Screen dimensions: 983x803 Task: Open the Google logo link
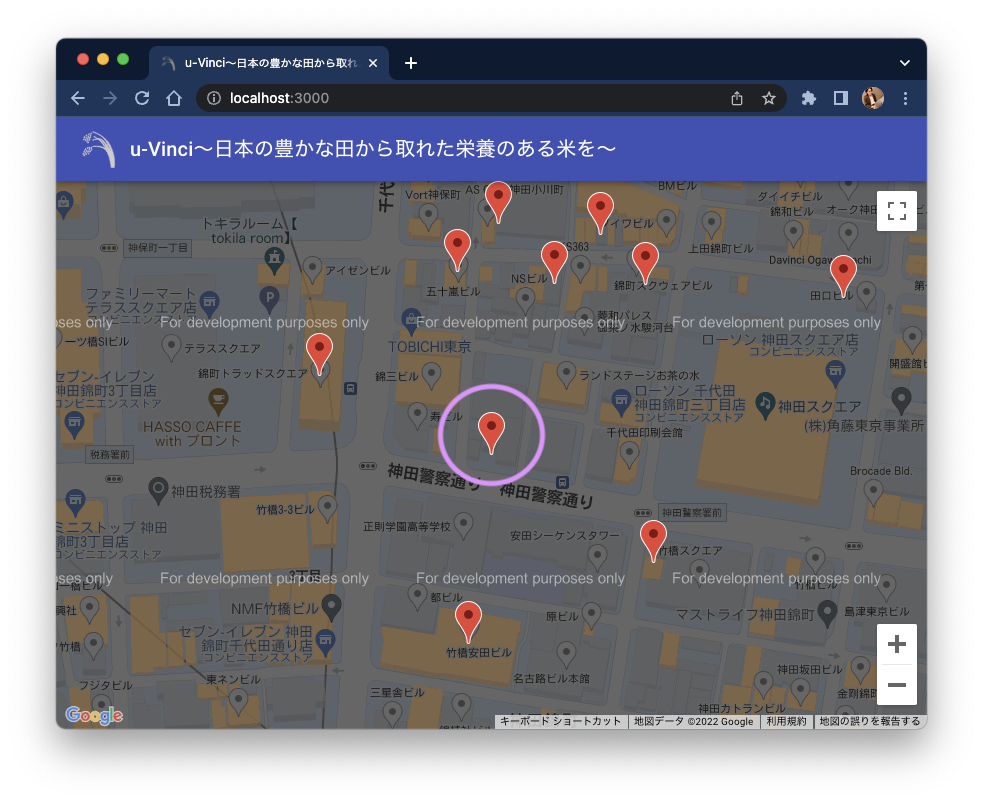pyautogui.click(x=94, y=715)
